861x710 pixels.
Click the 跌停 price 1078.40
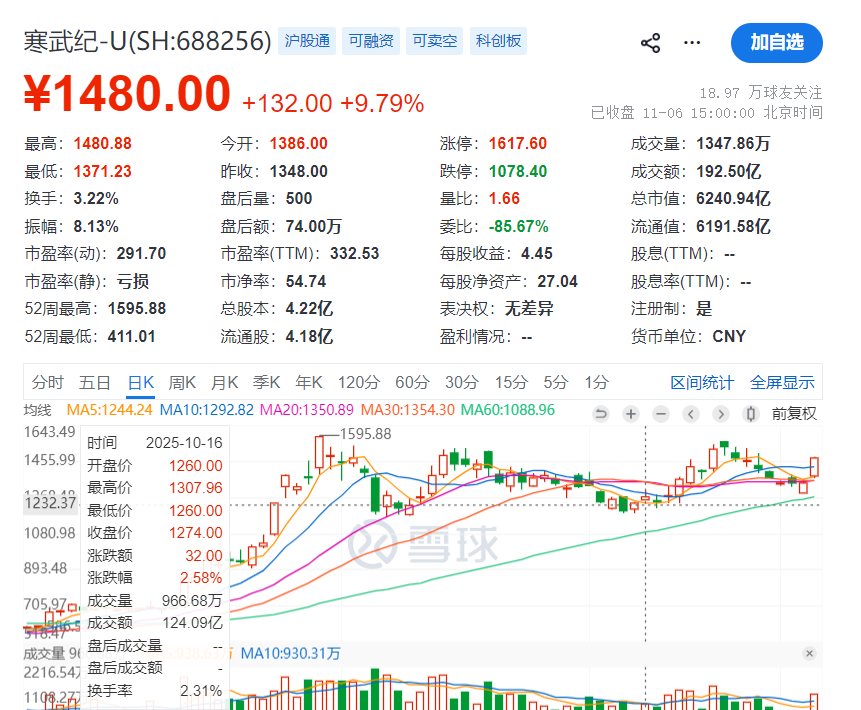tap(518, 171)
